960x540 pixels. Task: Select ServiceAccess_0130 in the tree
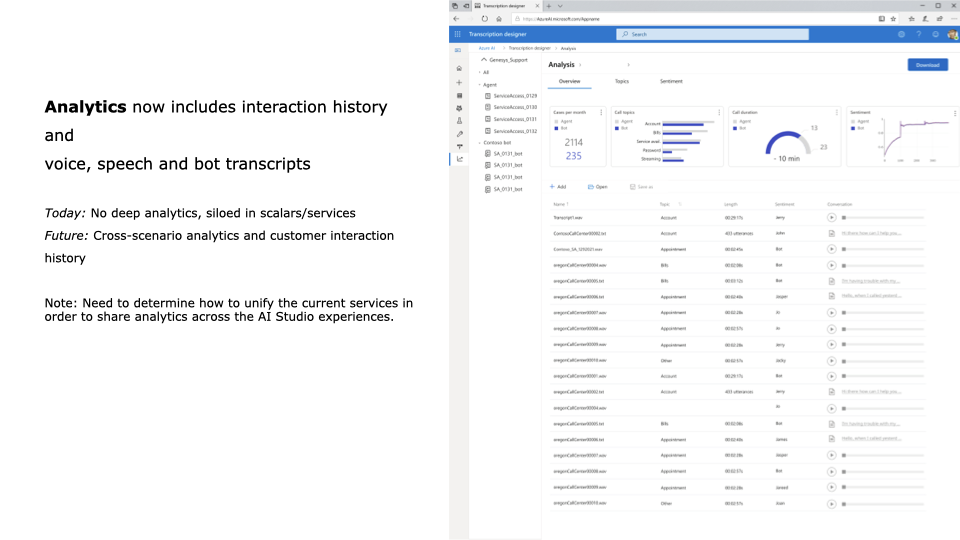pos(511,107)
